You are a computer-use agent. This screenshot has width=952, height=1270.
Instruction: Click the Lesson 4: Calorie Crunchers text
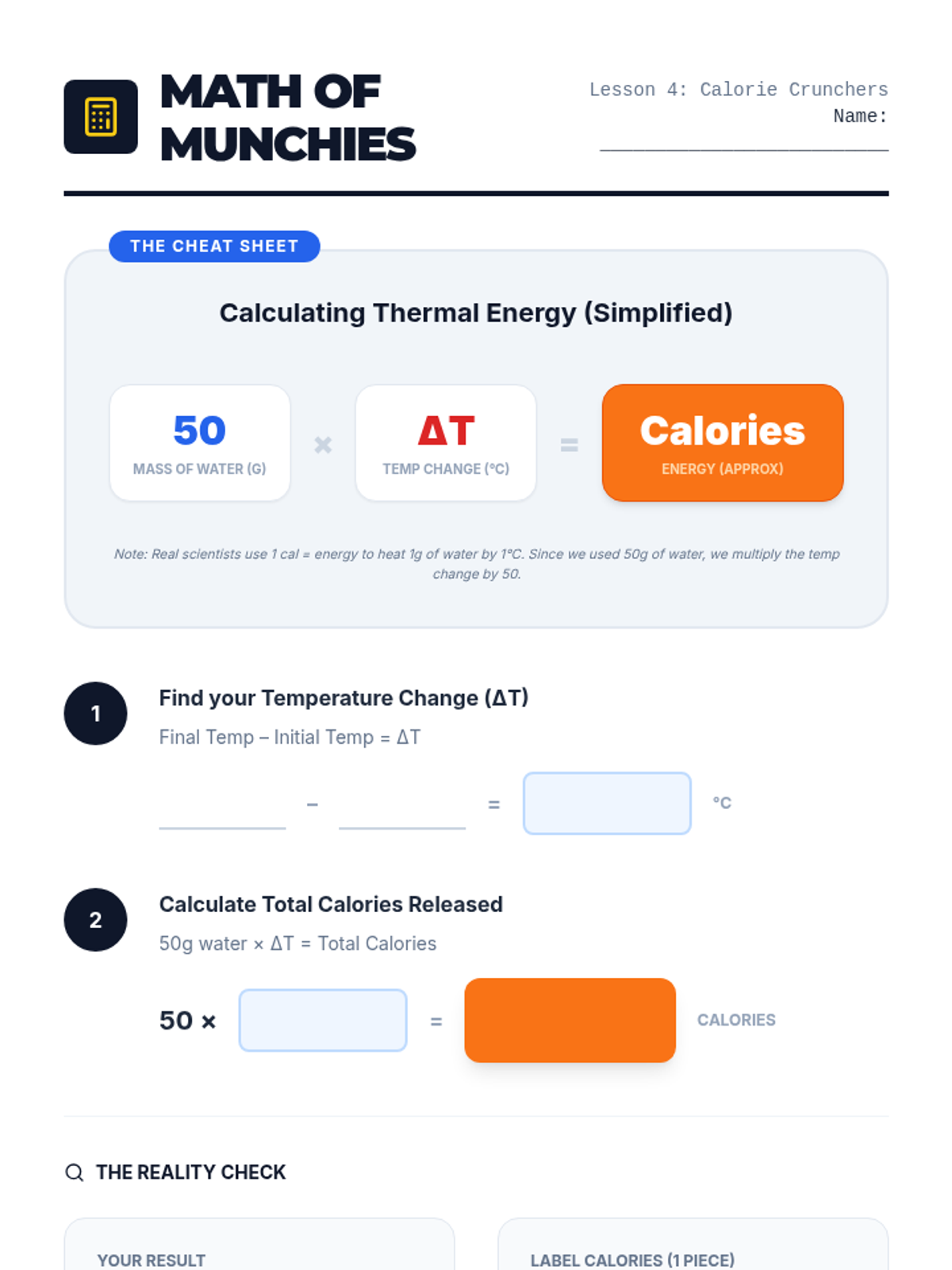tap(739, 90)
